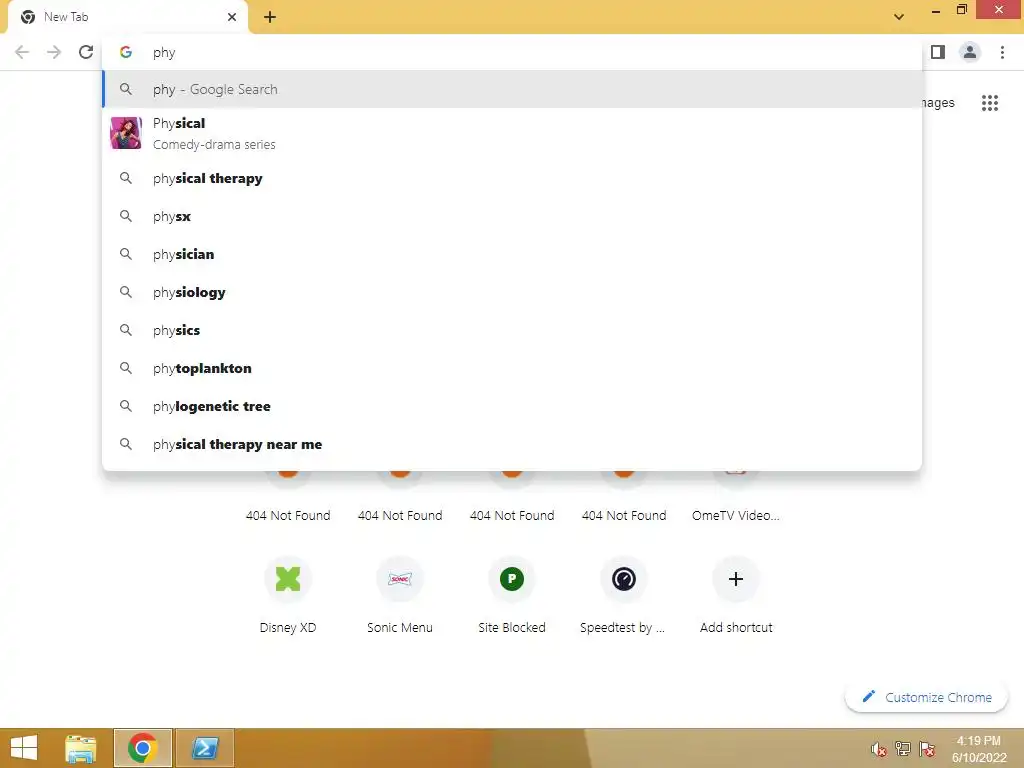This screenshot has width=1024, height=768.
Task: Click the Customize Chrome button
Action: coord(926,697)
